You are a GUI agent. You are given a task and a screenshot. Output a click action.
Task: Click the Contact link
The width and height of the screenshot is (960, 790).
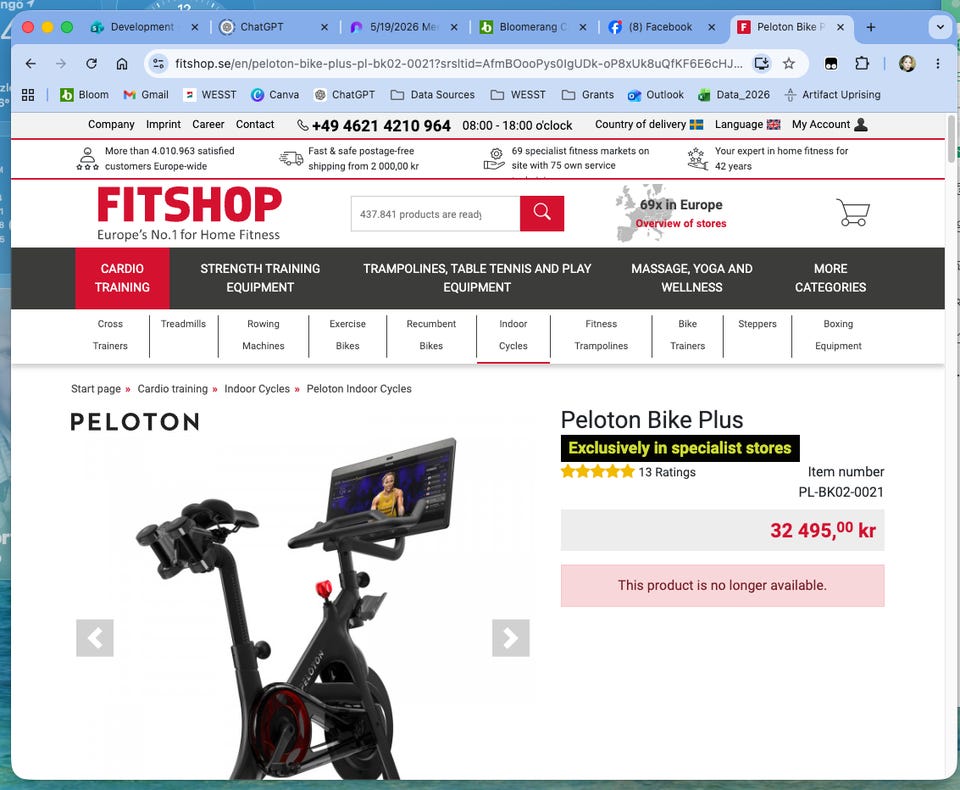pyautogui.click(x=255, y=124)
